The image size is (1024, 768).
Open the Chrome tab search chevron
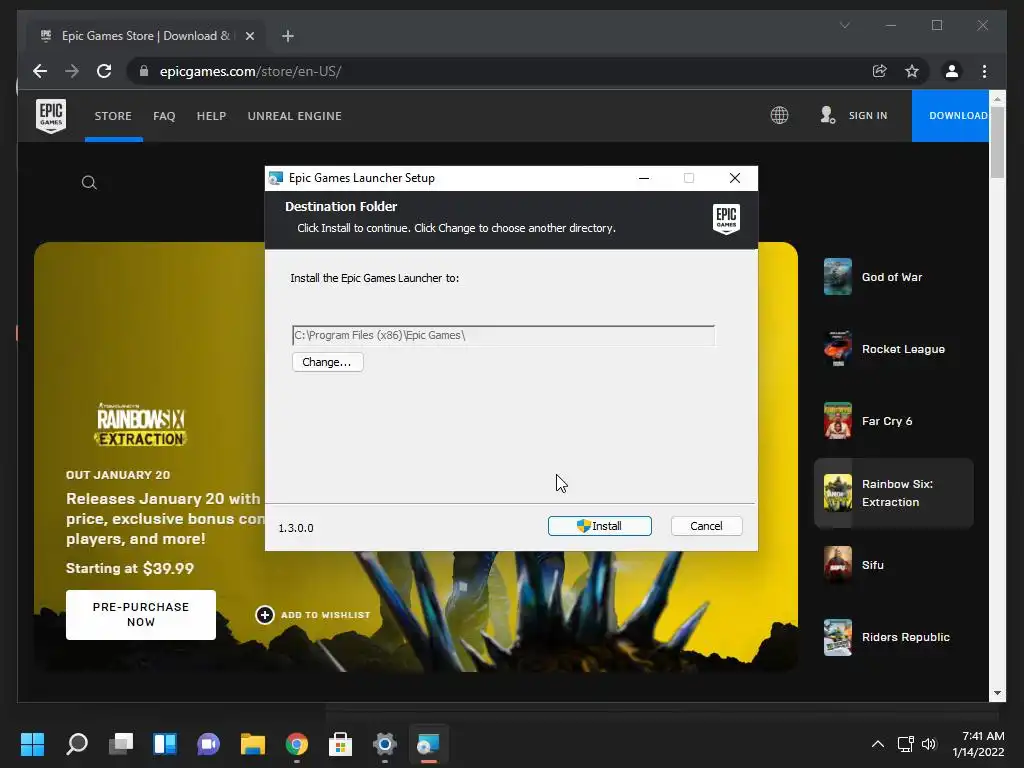[x=844, y=25]
